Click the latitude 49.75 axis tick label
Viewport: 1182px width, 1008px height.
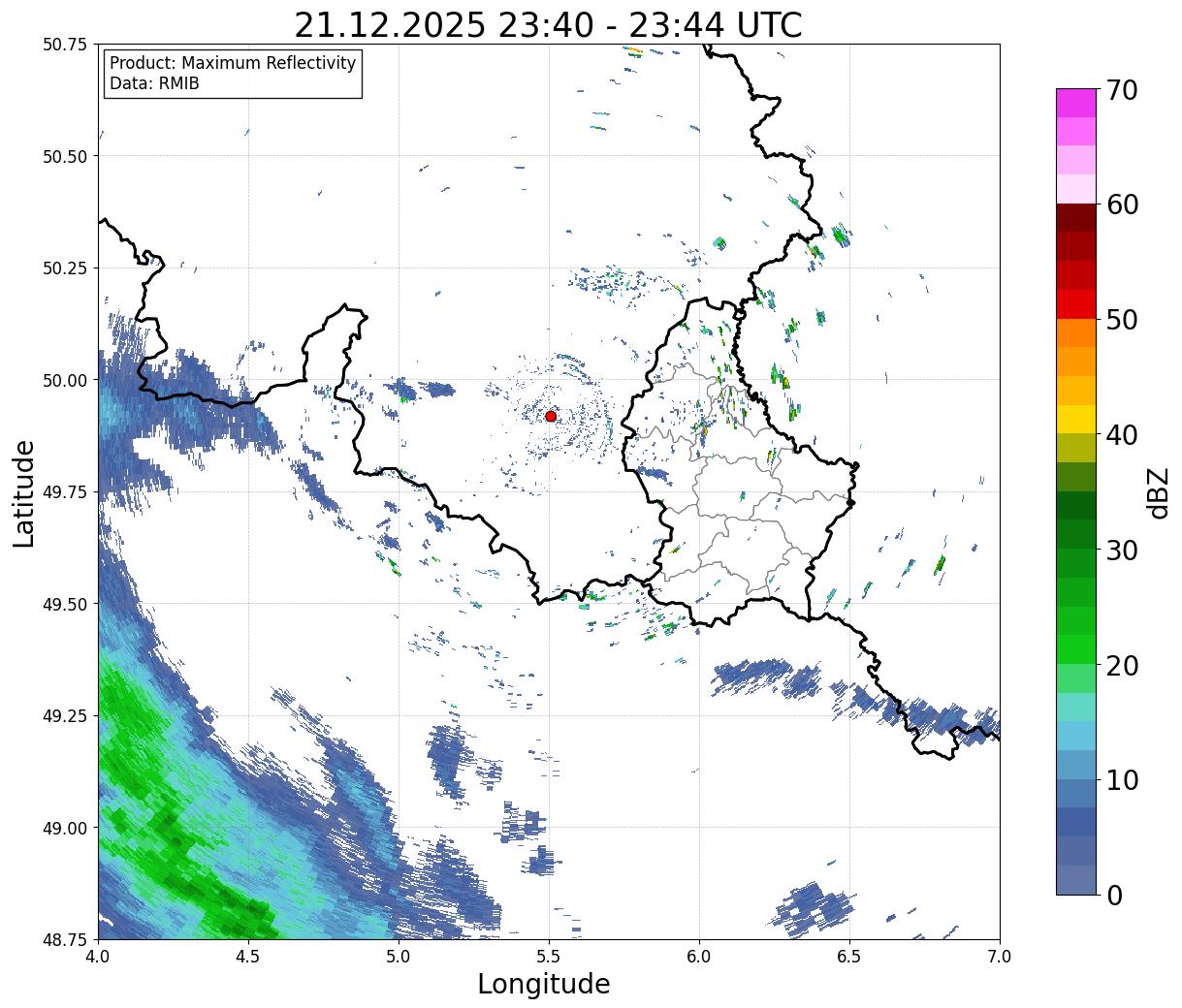[65, 492]
